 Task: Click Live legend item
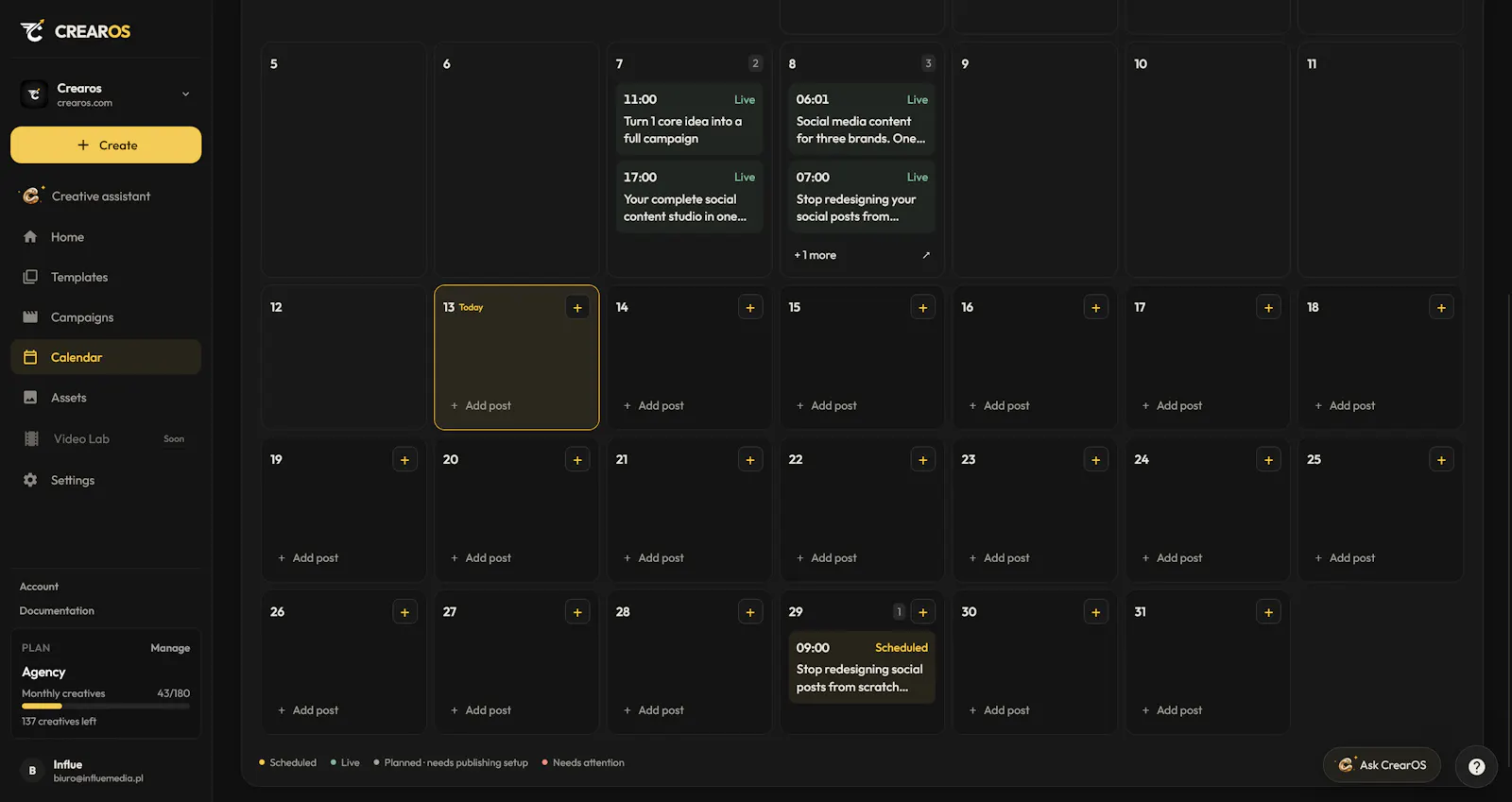[x=345, y=763]
